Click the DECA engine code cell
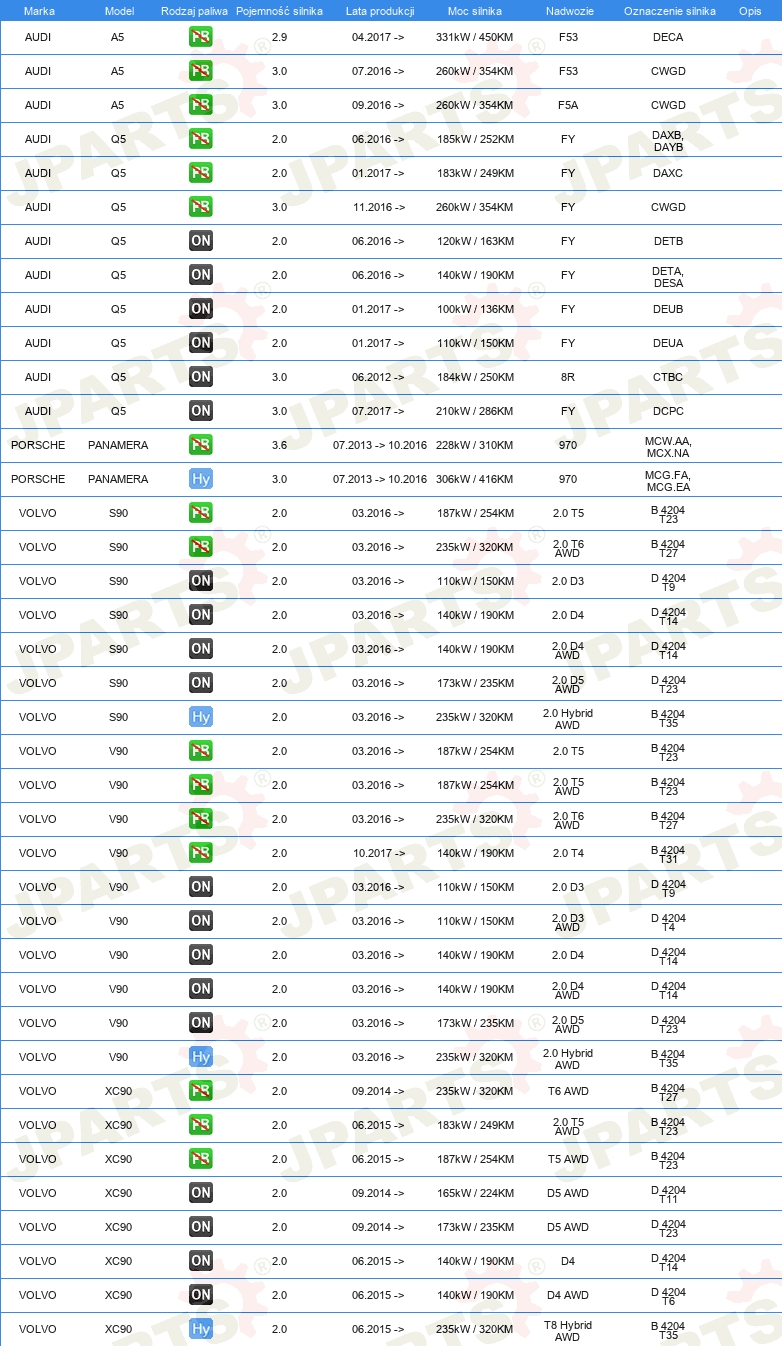 click(668, 37)
